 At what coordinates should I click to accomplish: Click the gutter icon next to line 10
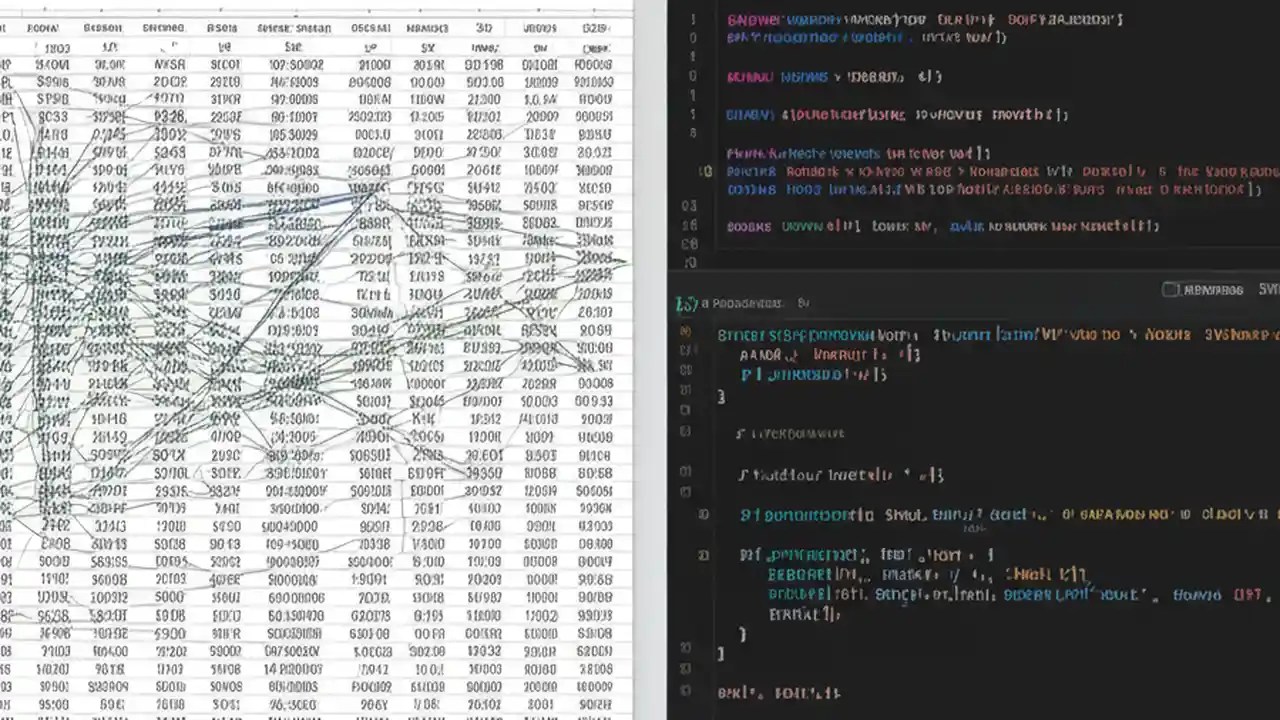coord(704,172)
